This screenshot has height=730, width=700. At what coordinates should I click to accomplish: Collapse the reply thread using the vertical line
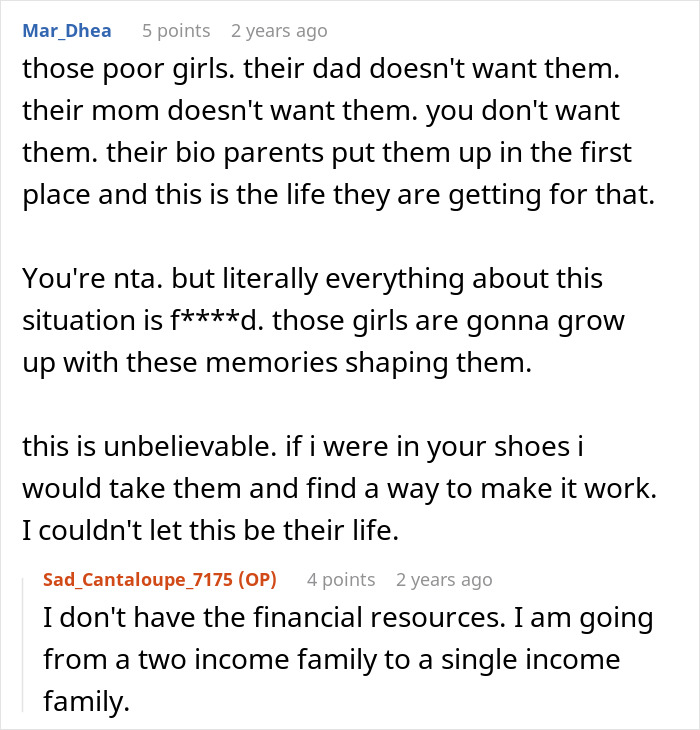pyautogui.click(x=23, y=640)
